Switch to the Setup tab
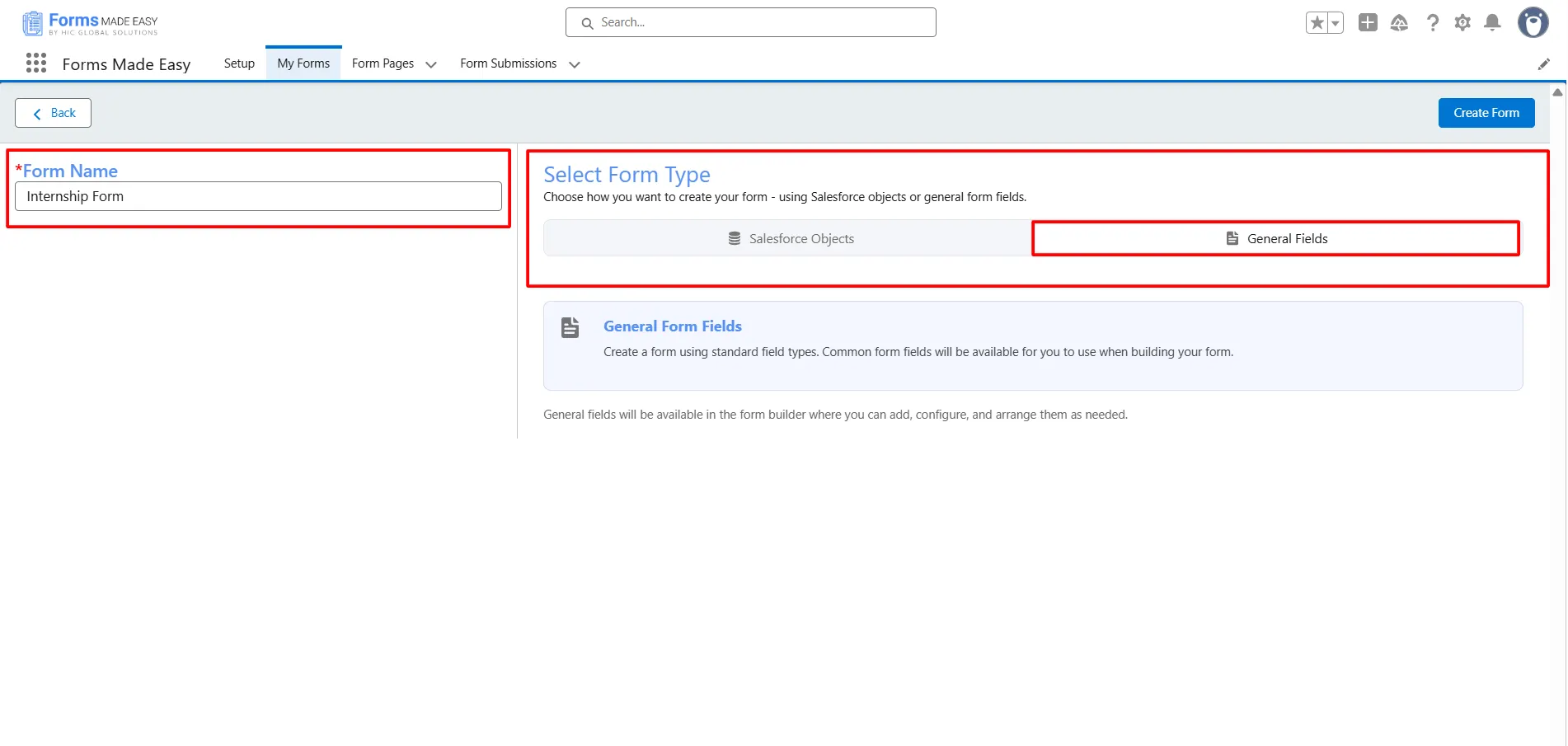This screenshot has height=746, width=1568. point(239,63)
